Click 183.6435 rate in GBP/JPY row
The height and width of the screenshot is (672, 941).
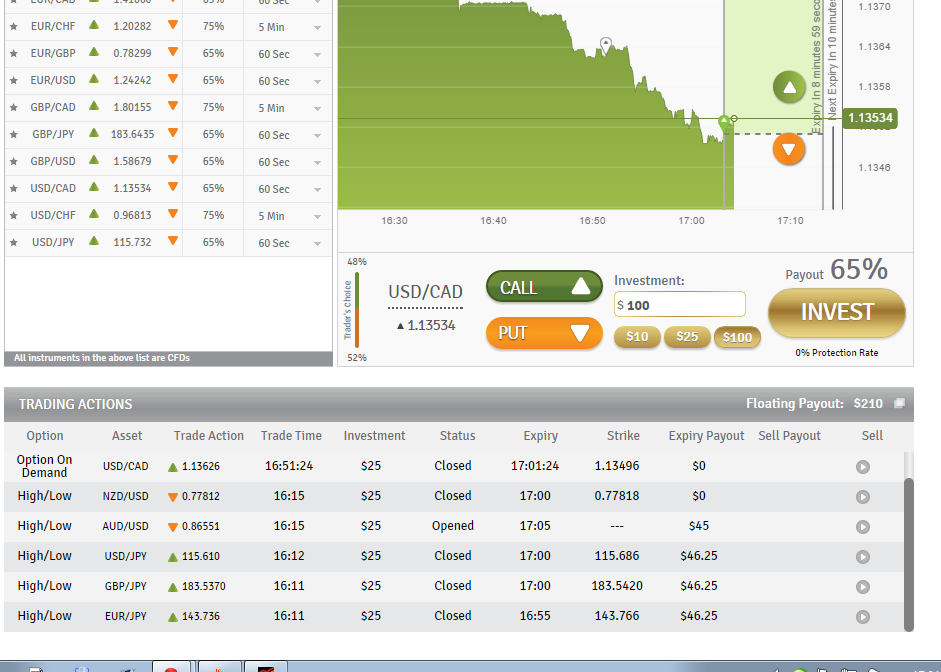(132, 134)
